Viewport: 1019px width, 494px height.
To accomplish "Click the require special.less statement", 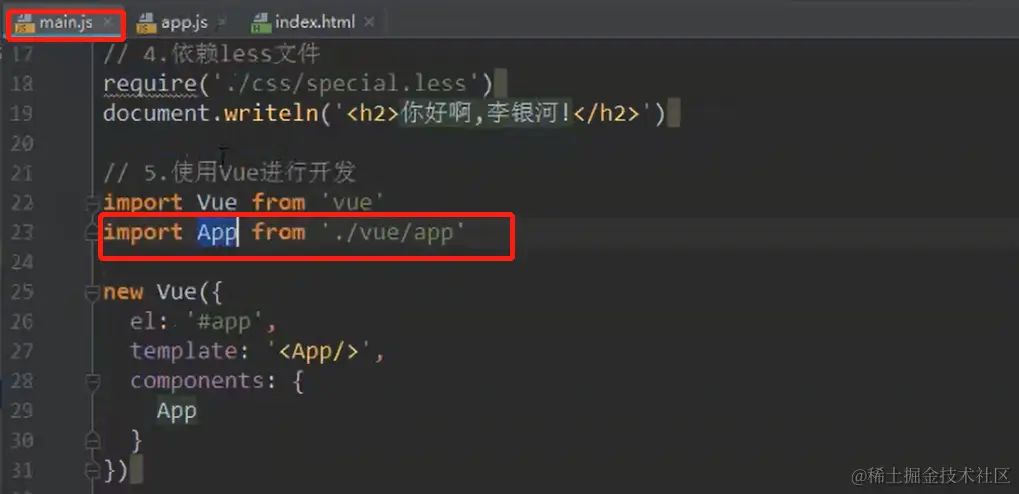I will pos(298,83).
